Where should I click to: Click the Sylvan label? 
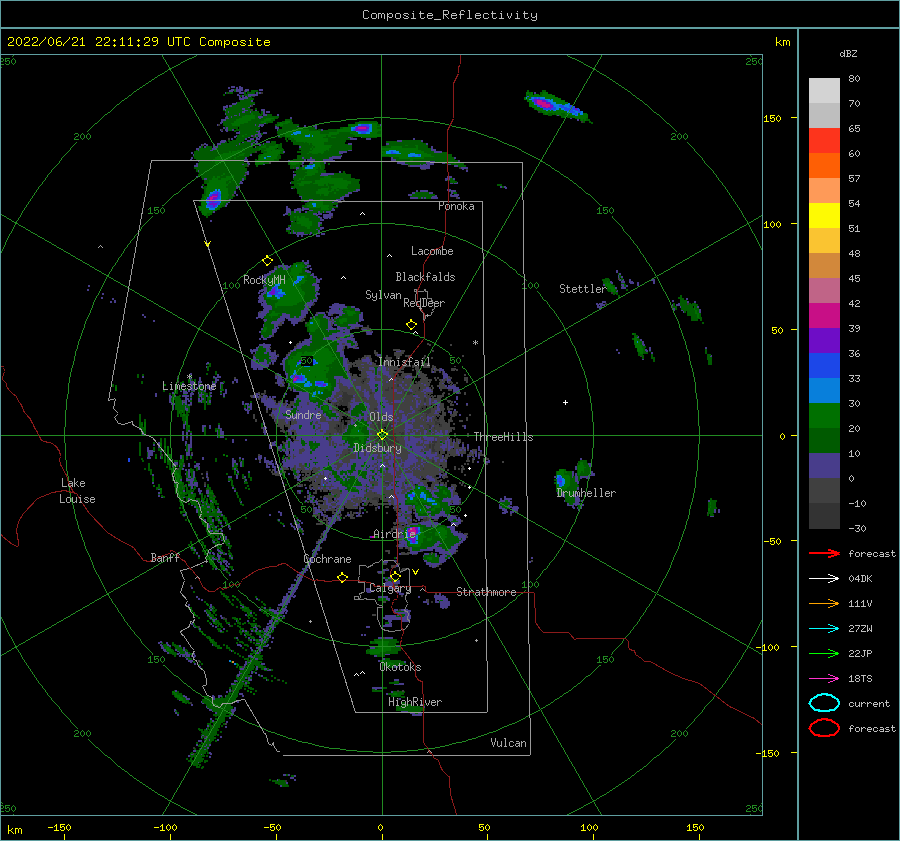[383, 295]
